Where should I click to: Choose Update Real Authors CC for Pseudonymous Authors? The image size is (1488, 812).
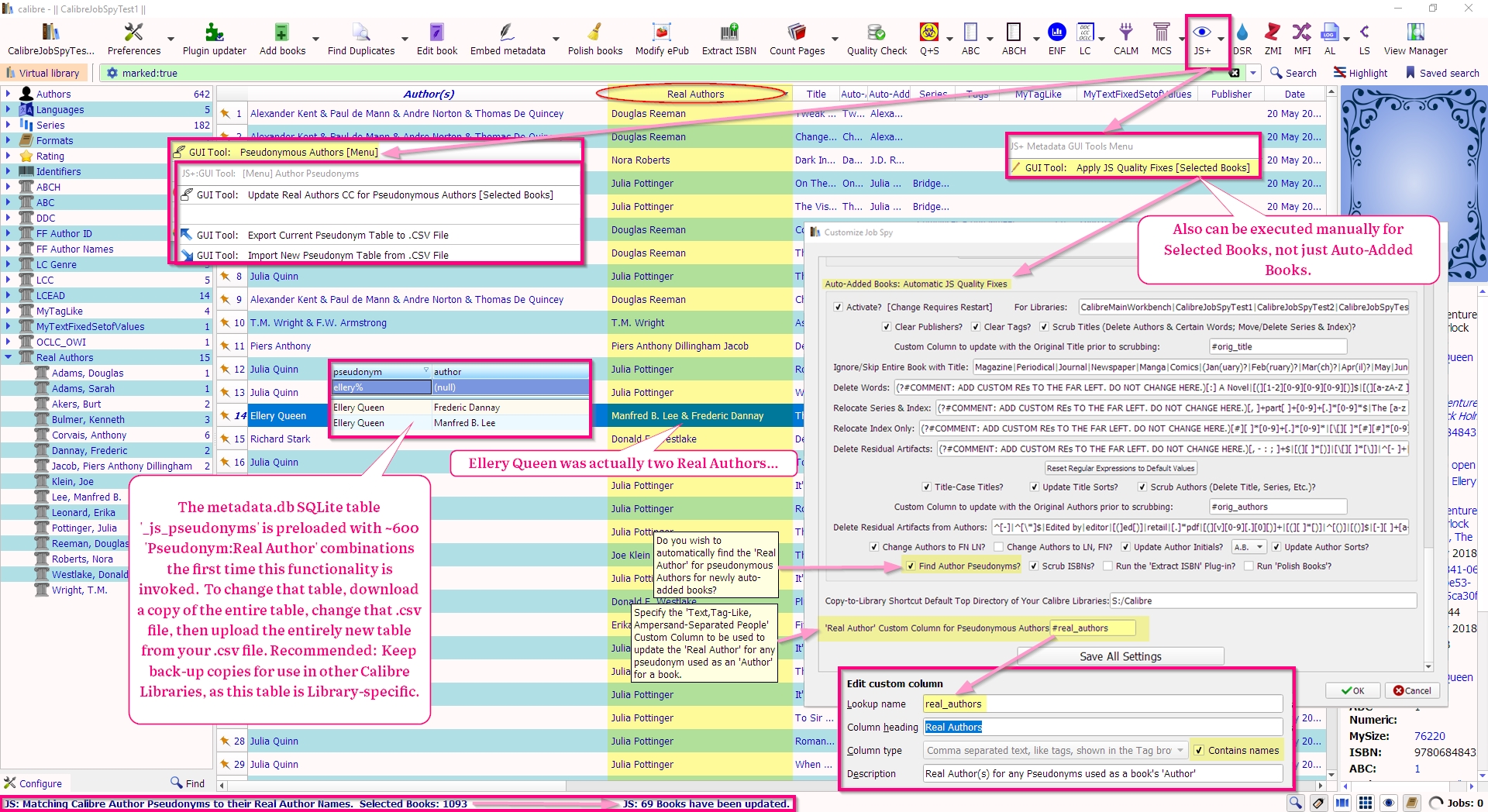[380, 195]
